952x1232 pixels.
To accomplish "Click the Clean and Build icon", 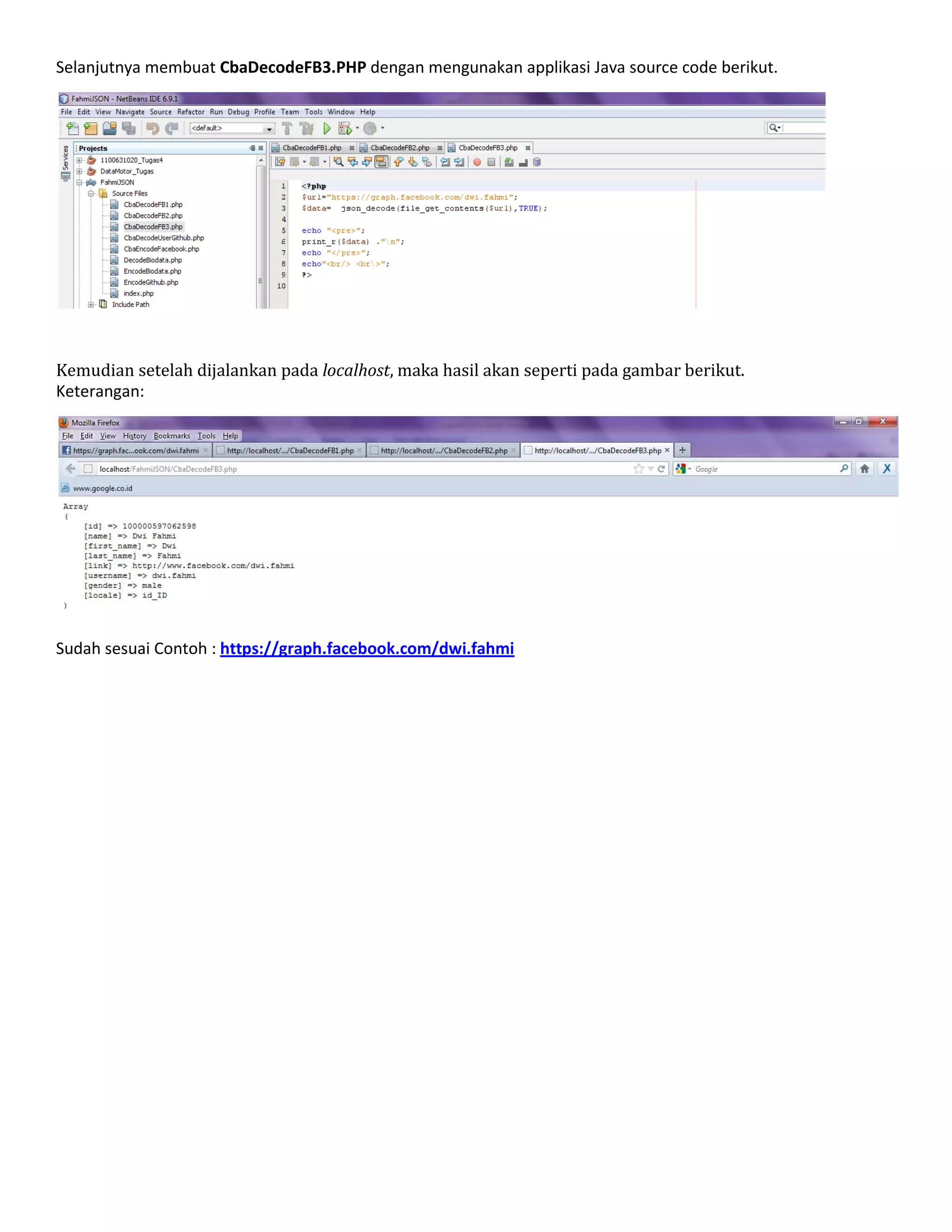I will (x=307, y=129).
